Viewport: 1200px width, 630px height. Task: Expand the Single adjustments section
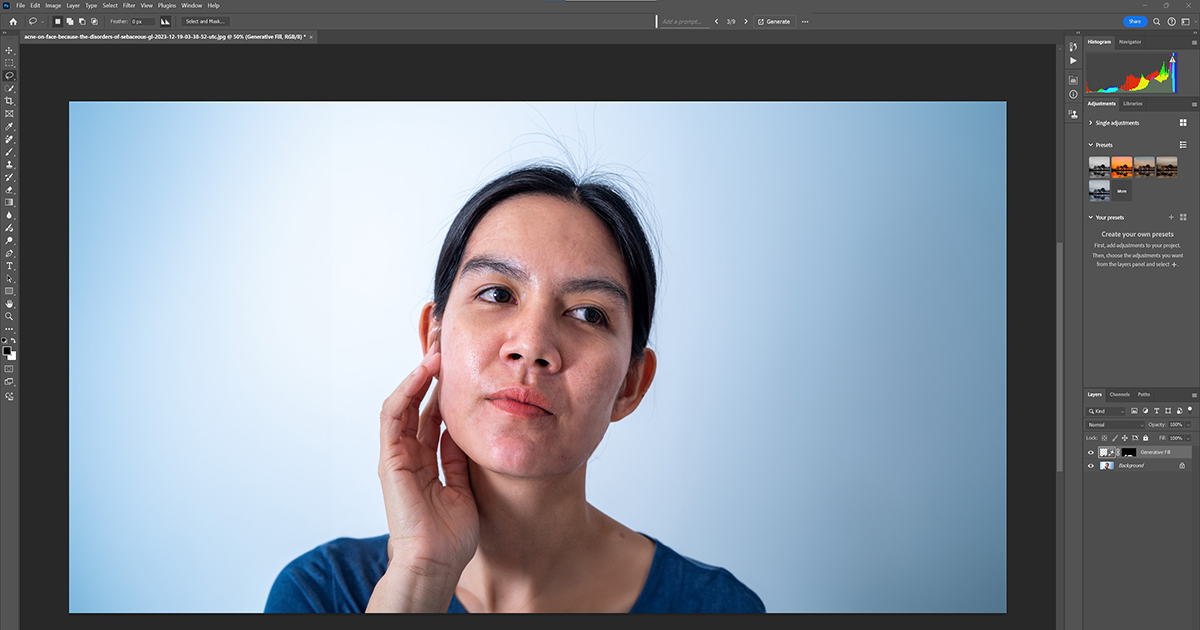(1090, 123)
